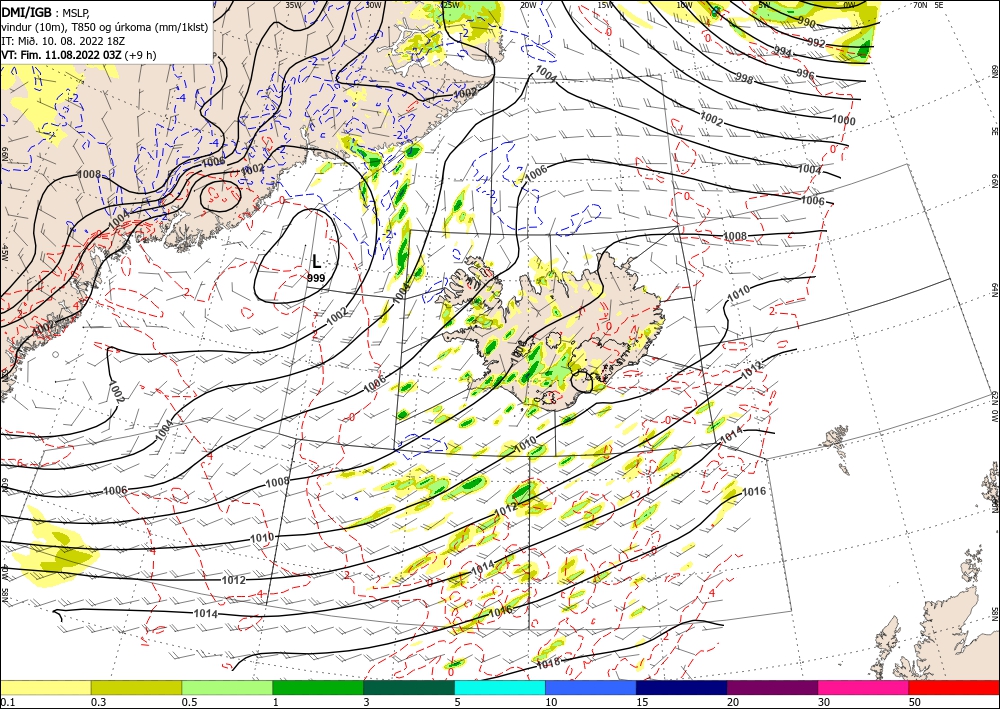Click the legend tick label '0.1'
The height and width of the screenshot is (709, 1000).
pyautogui.click(x=7, y=702)
